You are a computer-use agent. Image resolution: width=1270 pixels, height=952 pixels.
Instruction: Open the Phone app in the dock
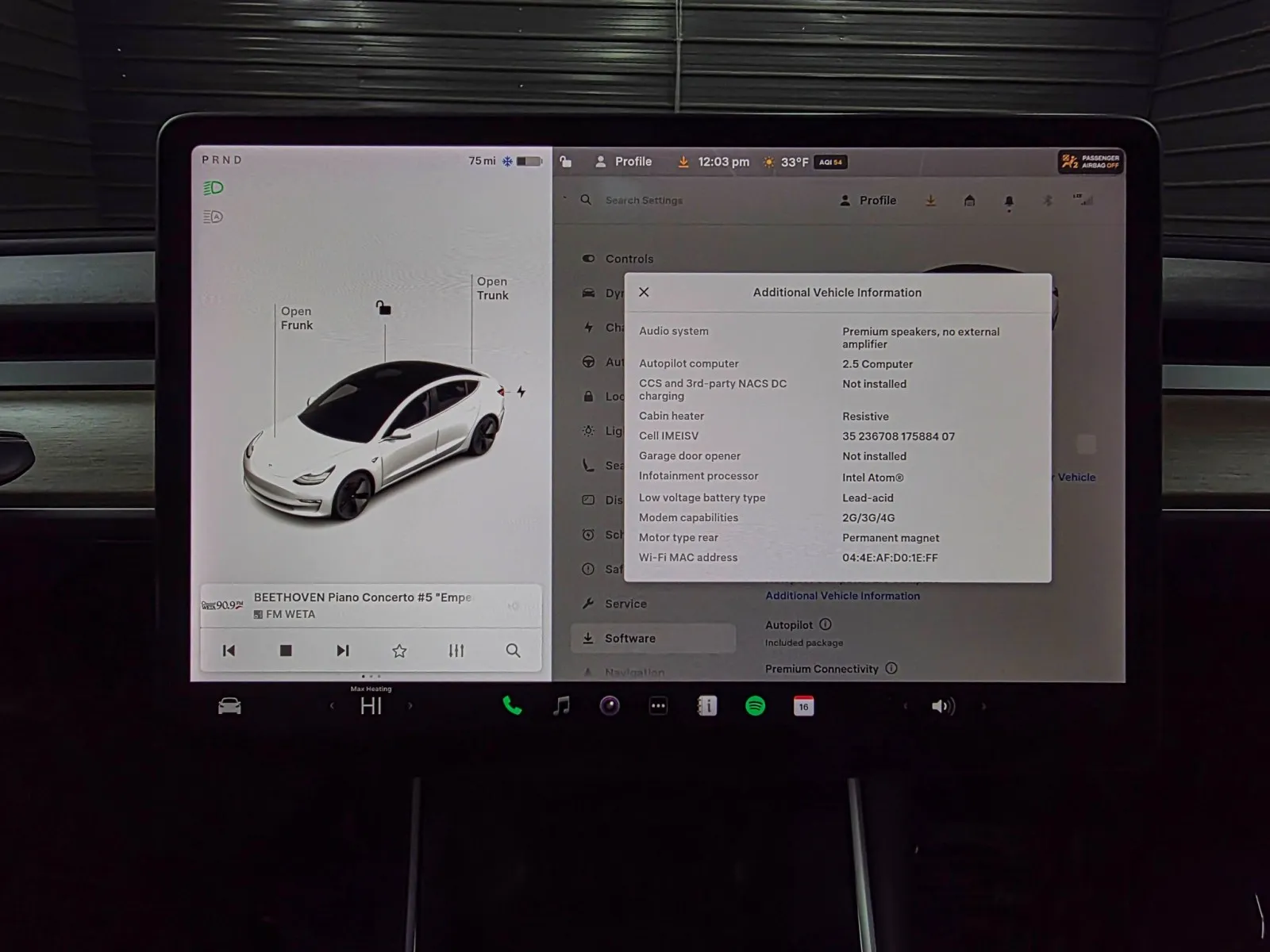click(x=512, y=706)
